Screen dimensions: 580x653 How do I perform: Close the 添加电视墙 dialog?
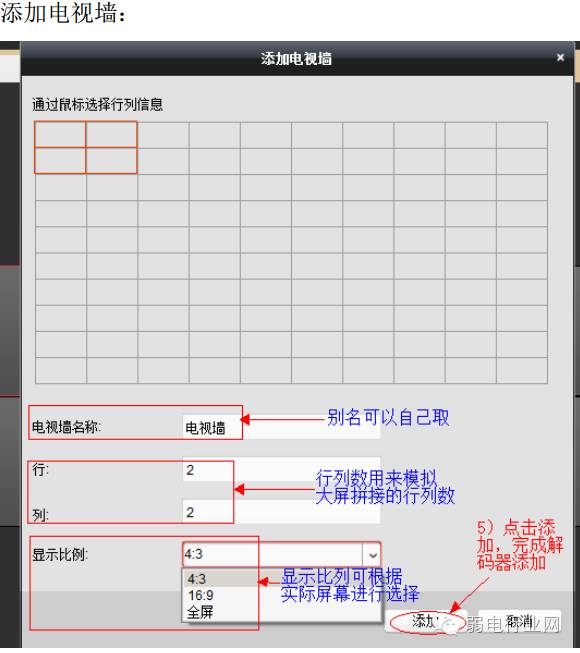coord(560,57)
